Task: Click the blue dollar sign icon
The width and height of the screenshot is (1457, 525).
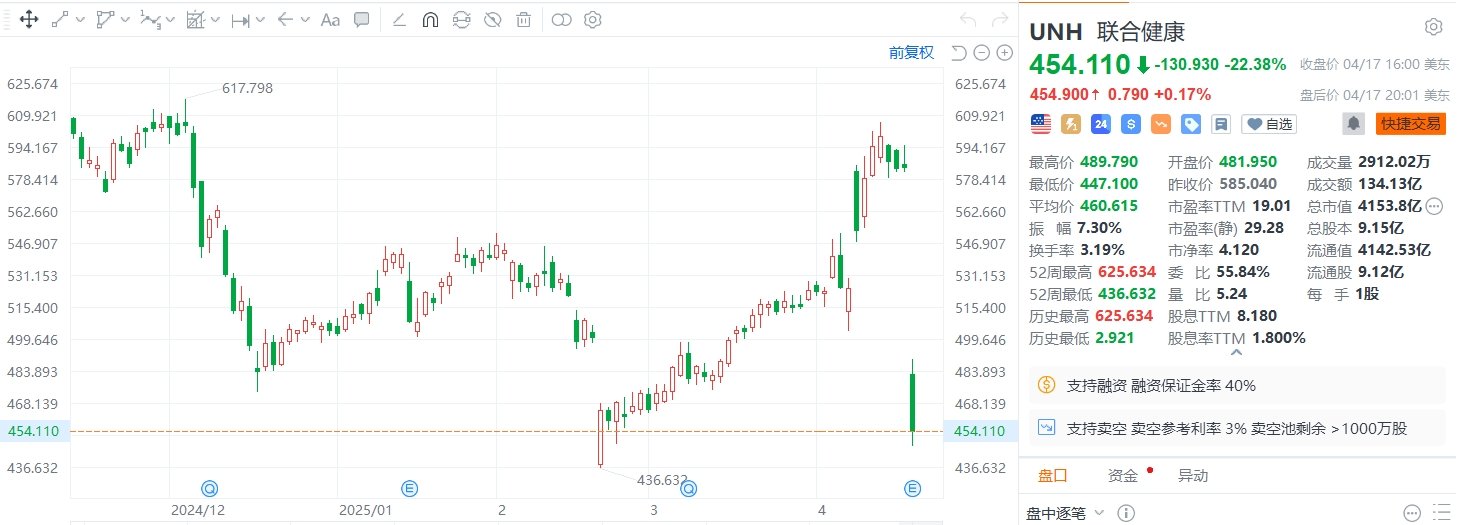Action: point(1131,124)
